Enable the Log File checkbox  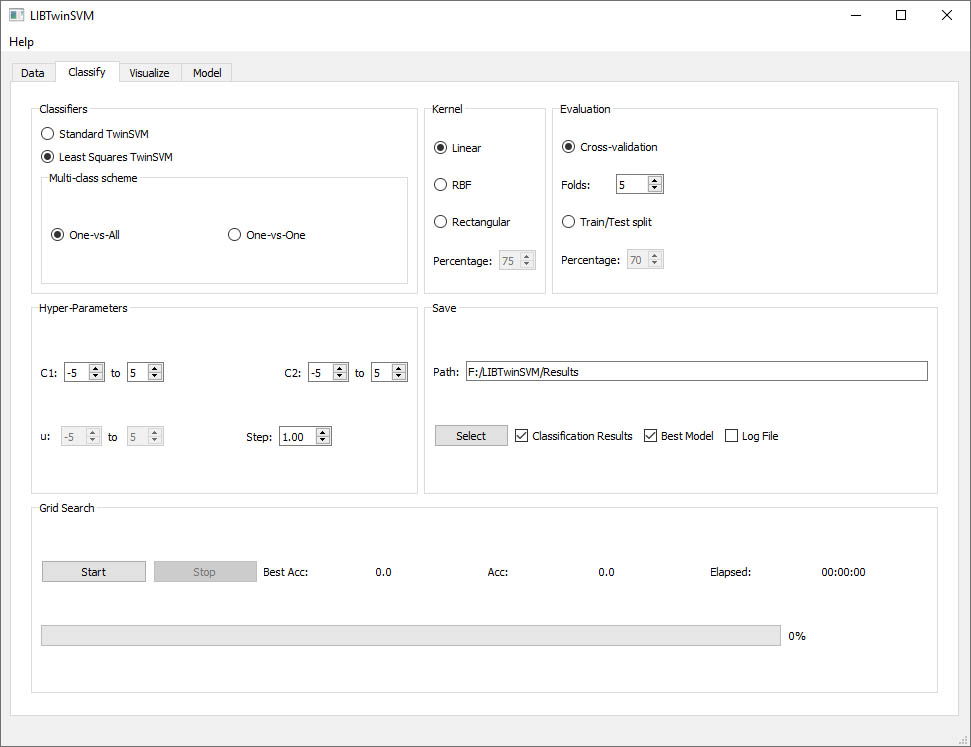(x=751, y=435)
